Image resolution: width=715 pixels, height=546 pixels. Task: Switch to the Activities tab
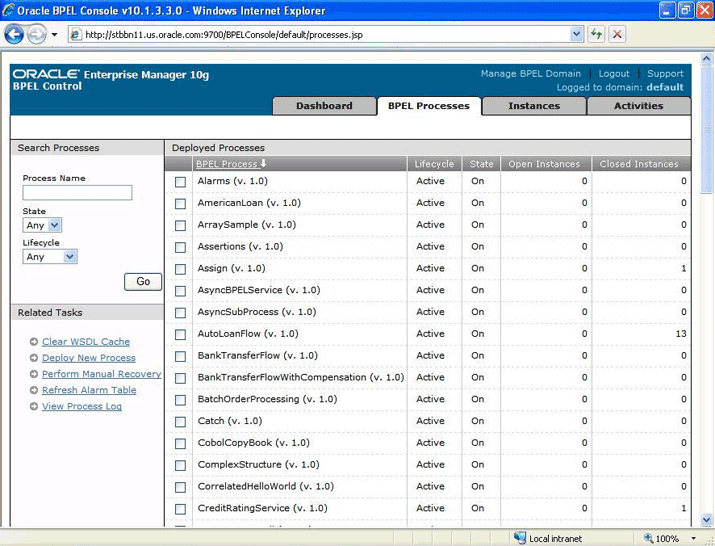638,106
